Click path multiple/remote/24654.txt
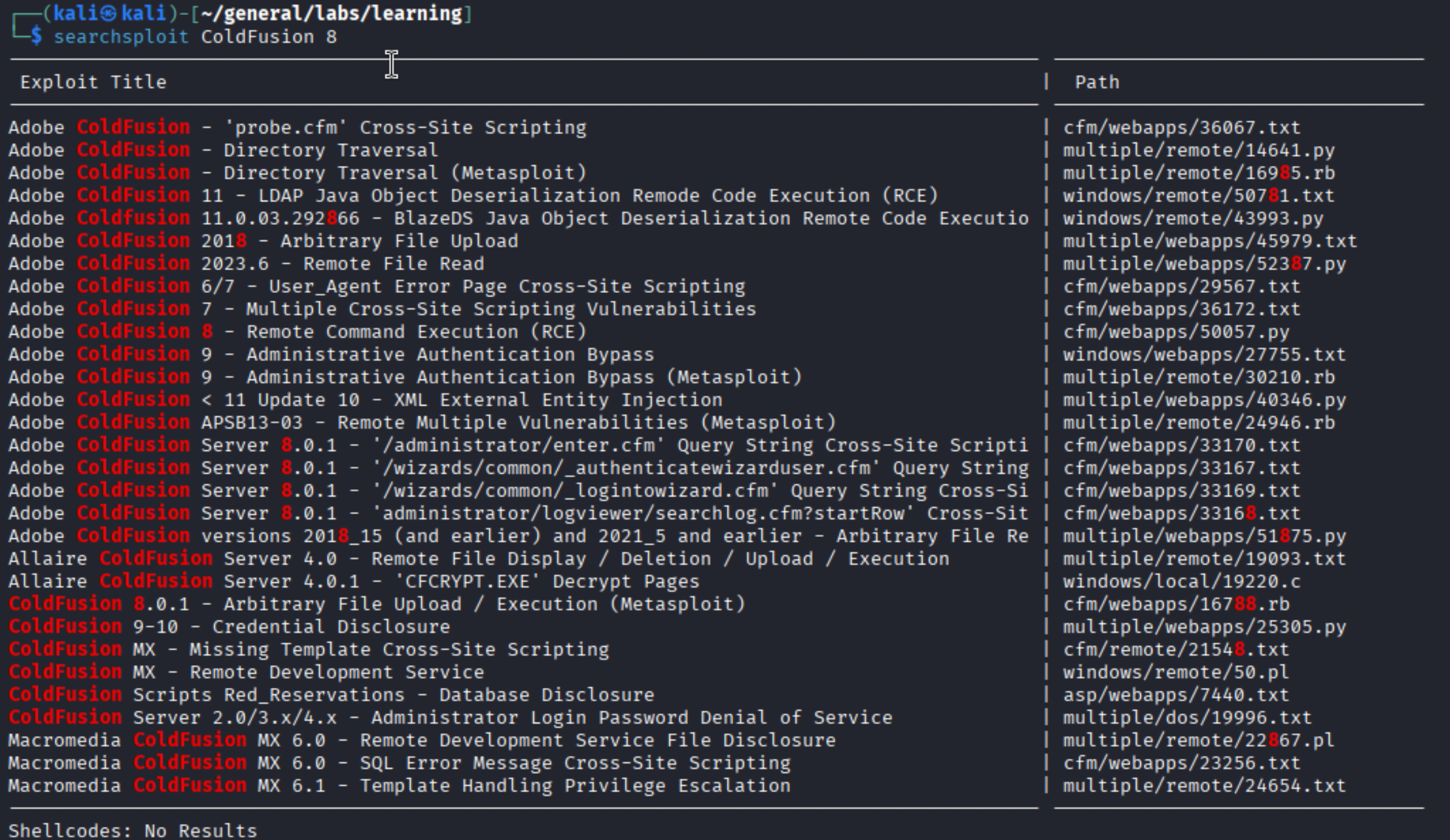The width and height of the screenshot is (1450, 840). [x=1205, y=785]
